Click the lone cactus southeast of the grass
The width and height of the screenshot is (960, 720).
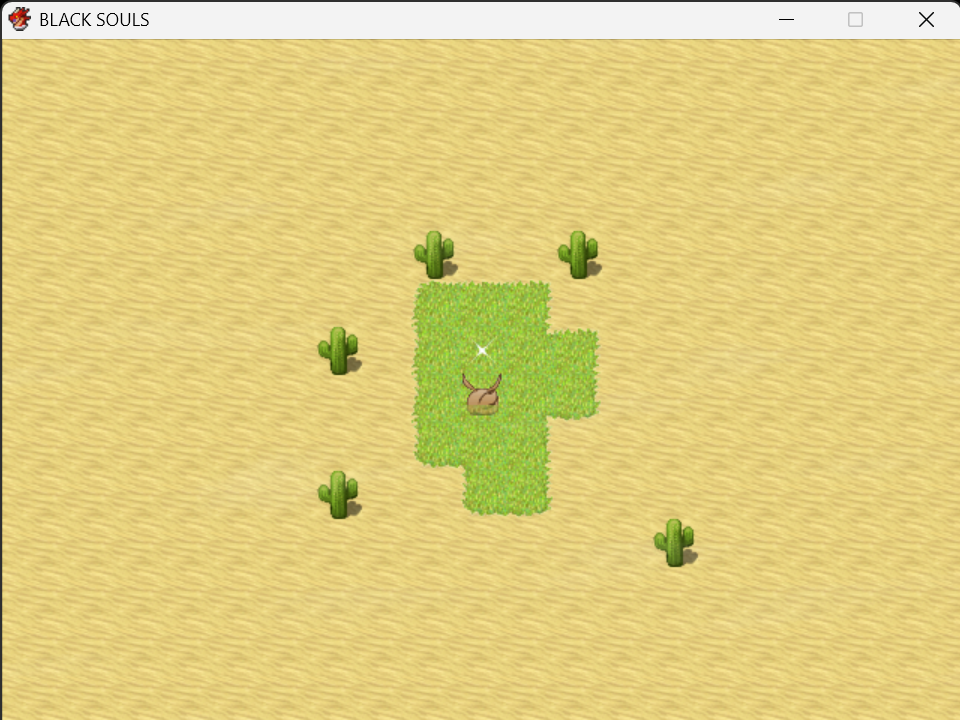pyautogui.click(x=675, y=542)
